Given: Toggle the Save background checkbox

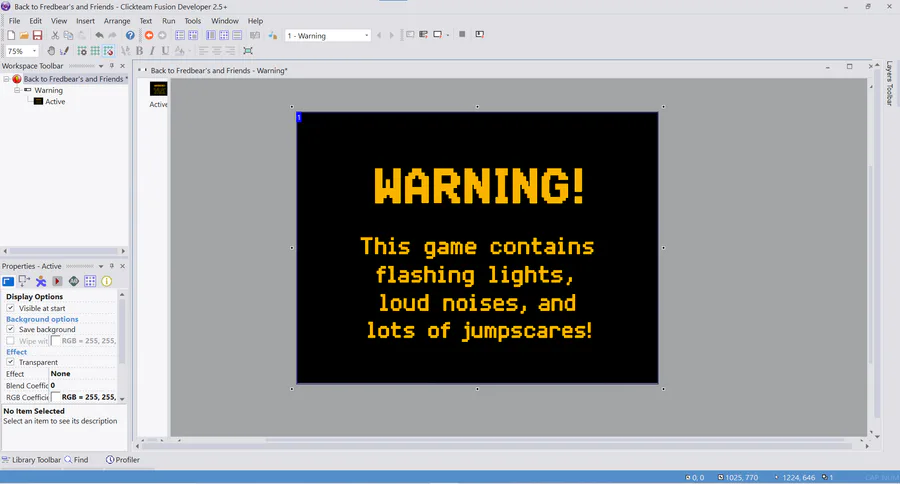Looking at the screenshot, I should pyautogui.click(x=10, y=330).
